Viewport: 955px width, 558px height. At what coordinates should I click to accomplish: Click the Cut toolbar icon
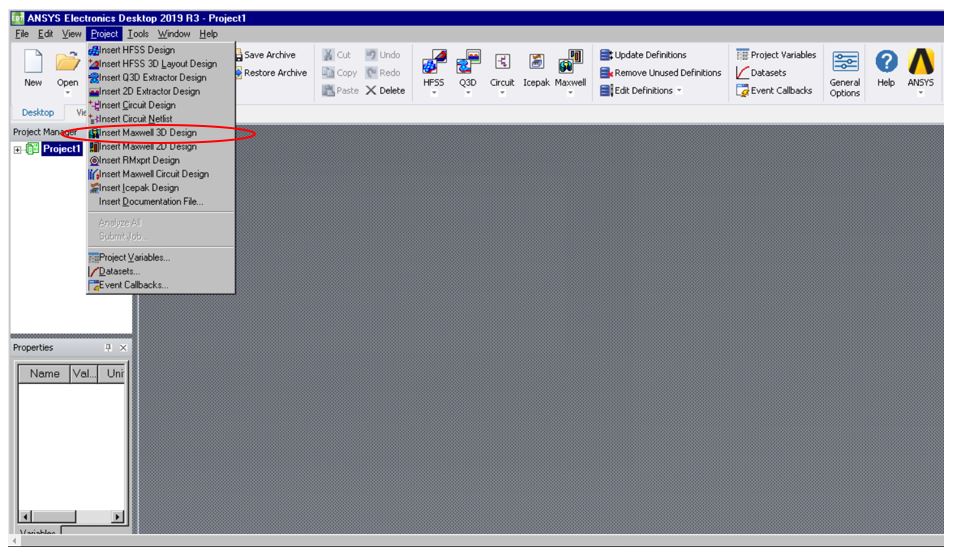[329, 55]
